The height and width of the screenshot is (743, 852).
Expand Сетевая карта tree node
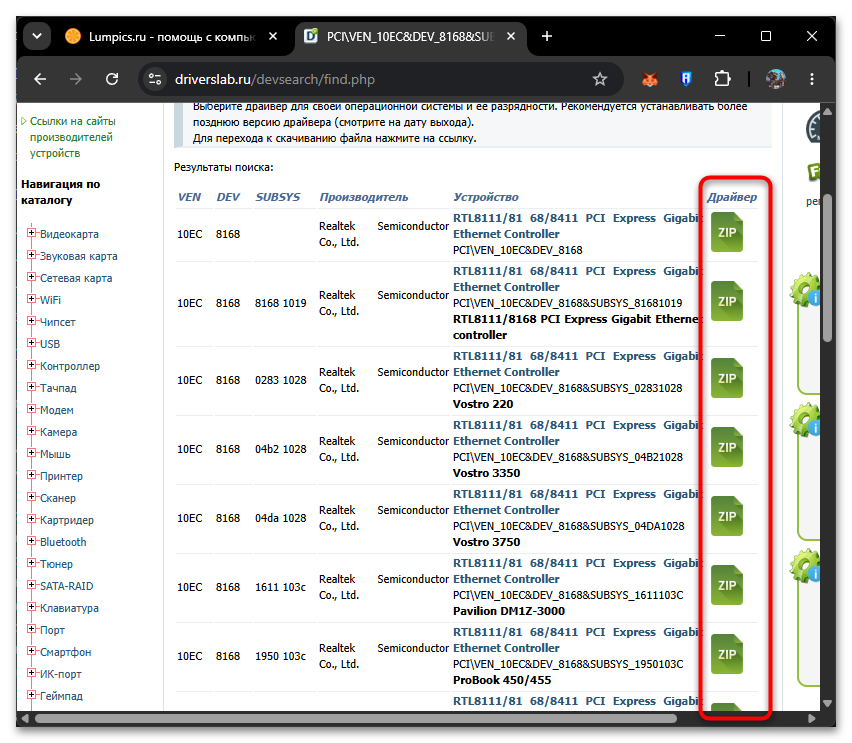click(32, 277)
